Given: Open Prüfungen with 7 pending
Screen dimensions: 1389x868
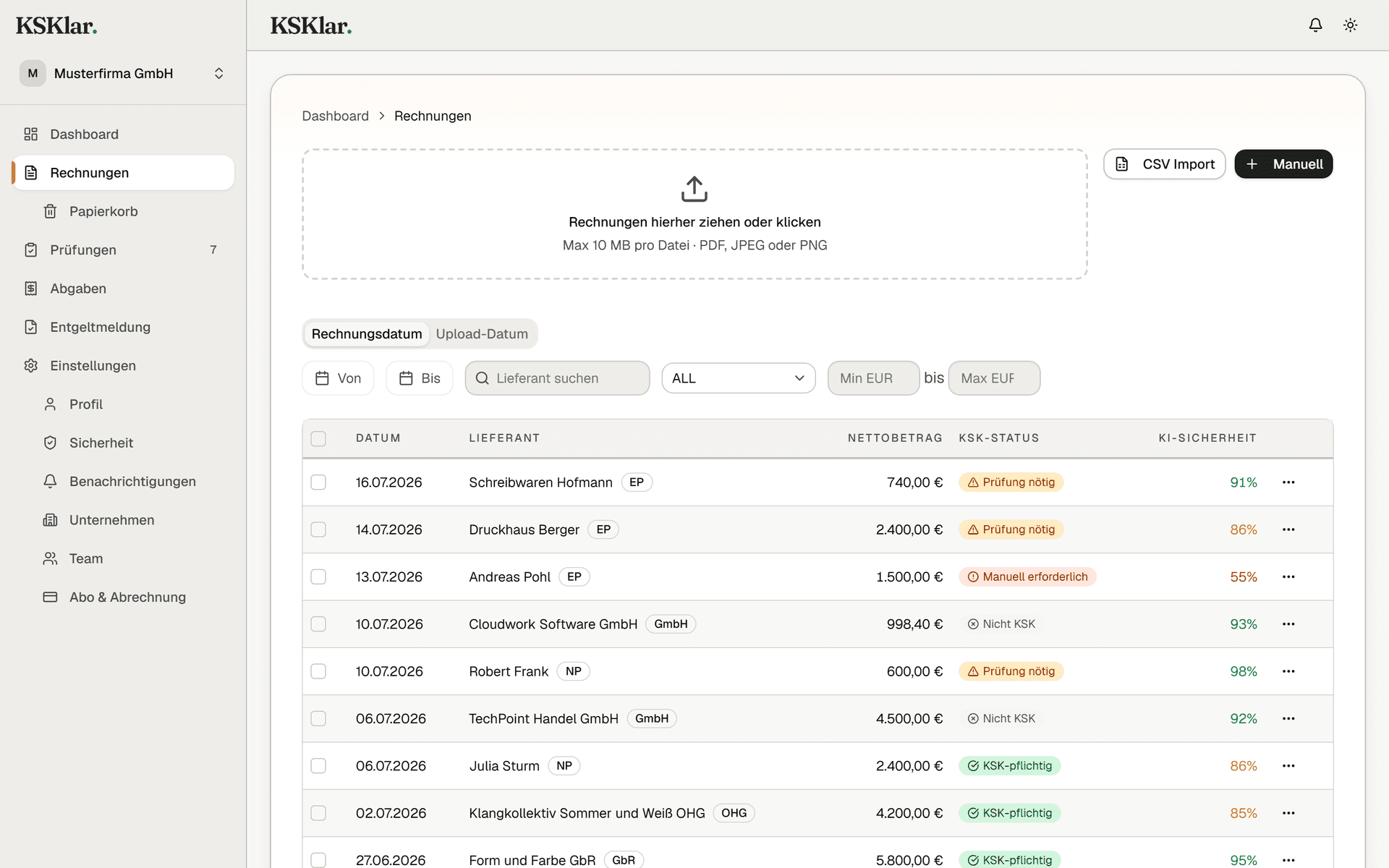Looking at the screenshot, I should (123, 250).
